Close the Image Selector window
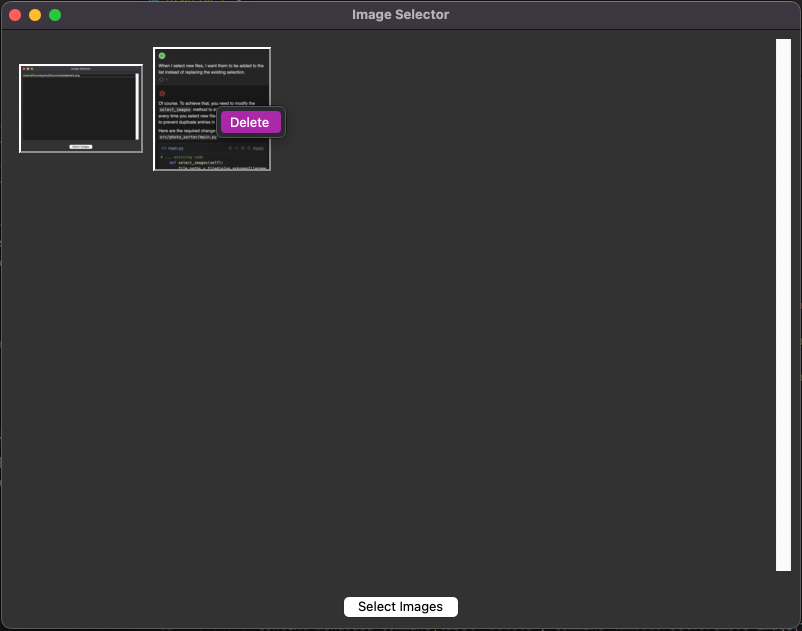This screenshot has height=631, width=802. 15,15
